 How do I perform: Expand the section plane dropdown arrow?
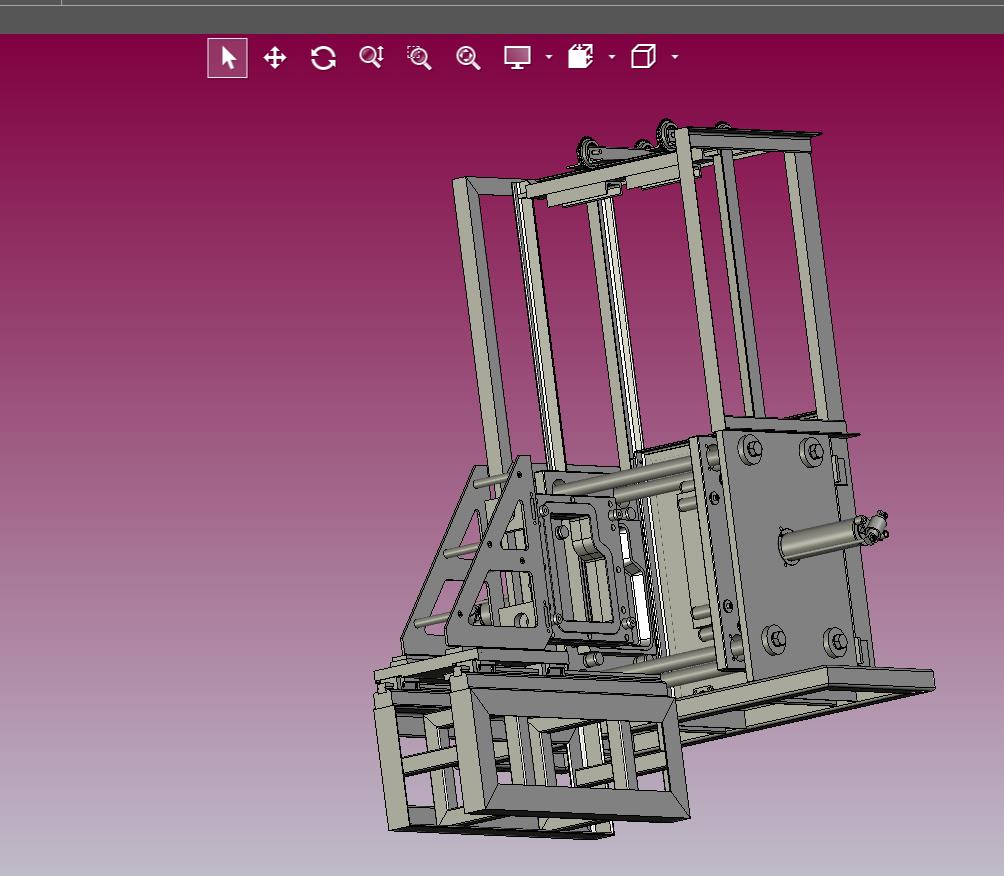click(x=611, y=57)
